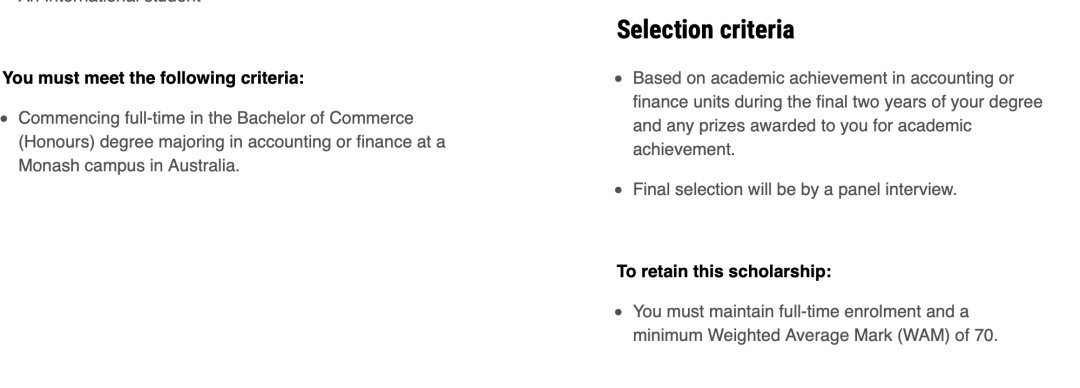
Task: Click the text "Monash campus in Australia."
Action: click(129, 165)
